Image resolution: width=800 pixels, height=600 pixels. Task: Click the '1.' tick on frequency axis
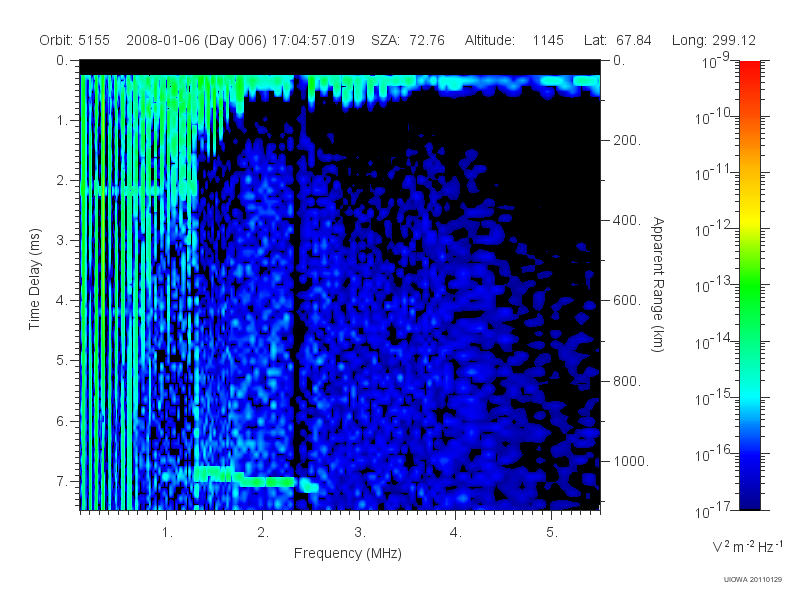(167, 533)
